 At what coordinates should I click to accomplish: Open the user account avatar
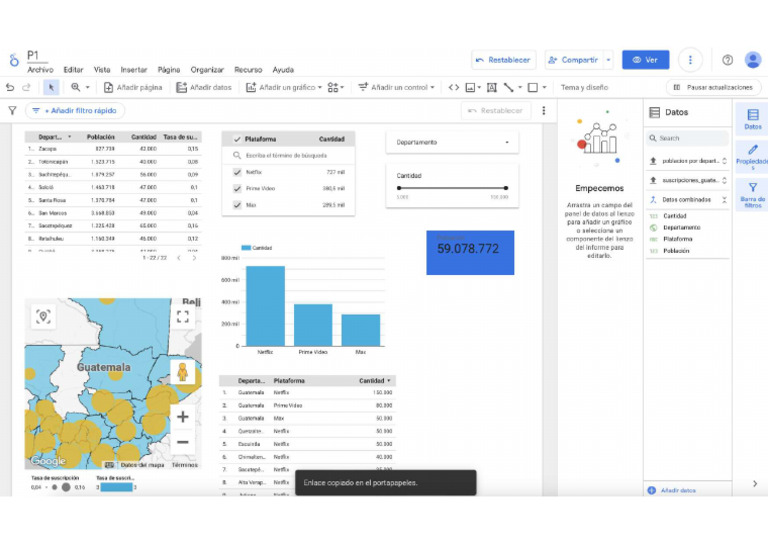click(753, 60)
